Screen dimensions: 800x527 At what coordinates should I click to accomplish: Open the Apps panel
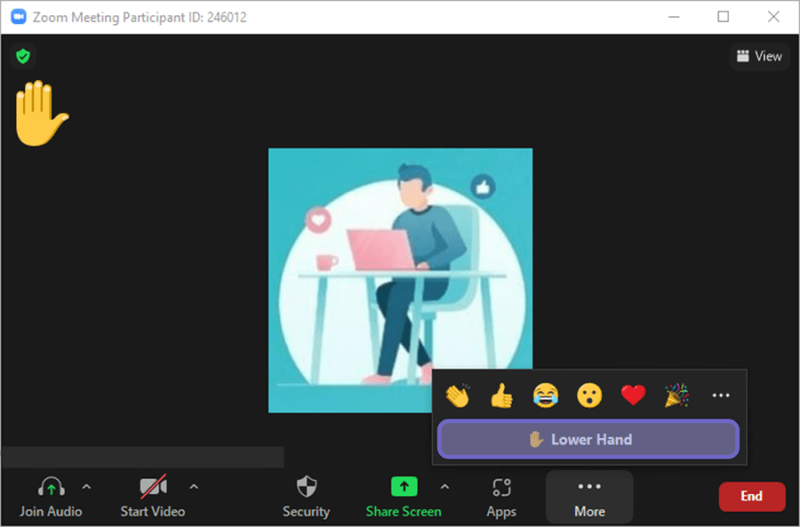502,496
